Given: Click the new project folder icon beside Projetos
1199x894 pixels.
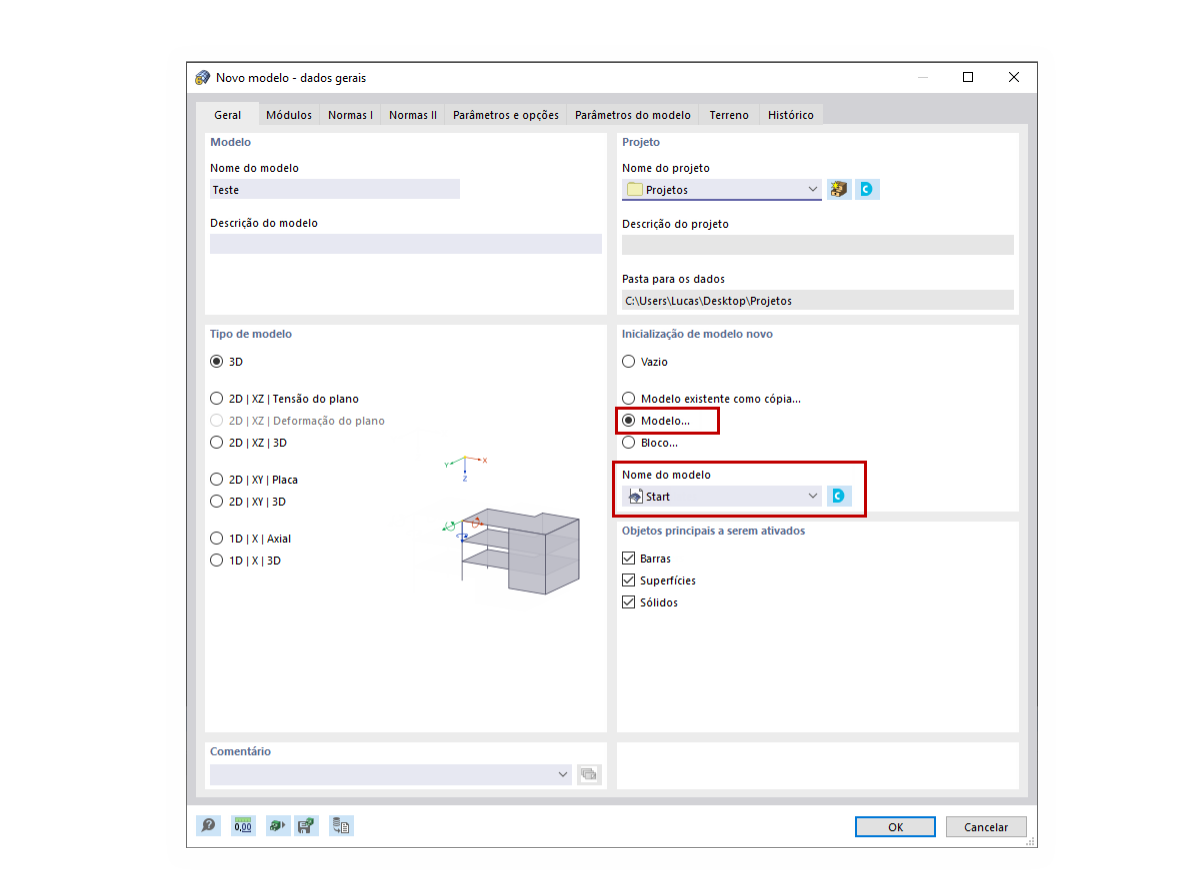Looking at the screenshot, I should [838, 189].
